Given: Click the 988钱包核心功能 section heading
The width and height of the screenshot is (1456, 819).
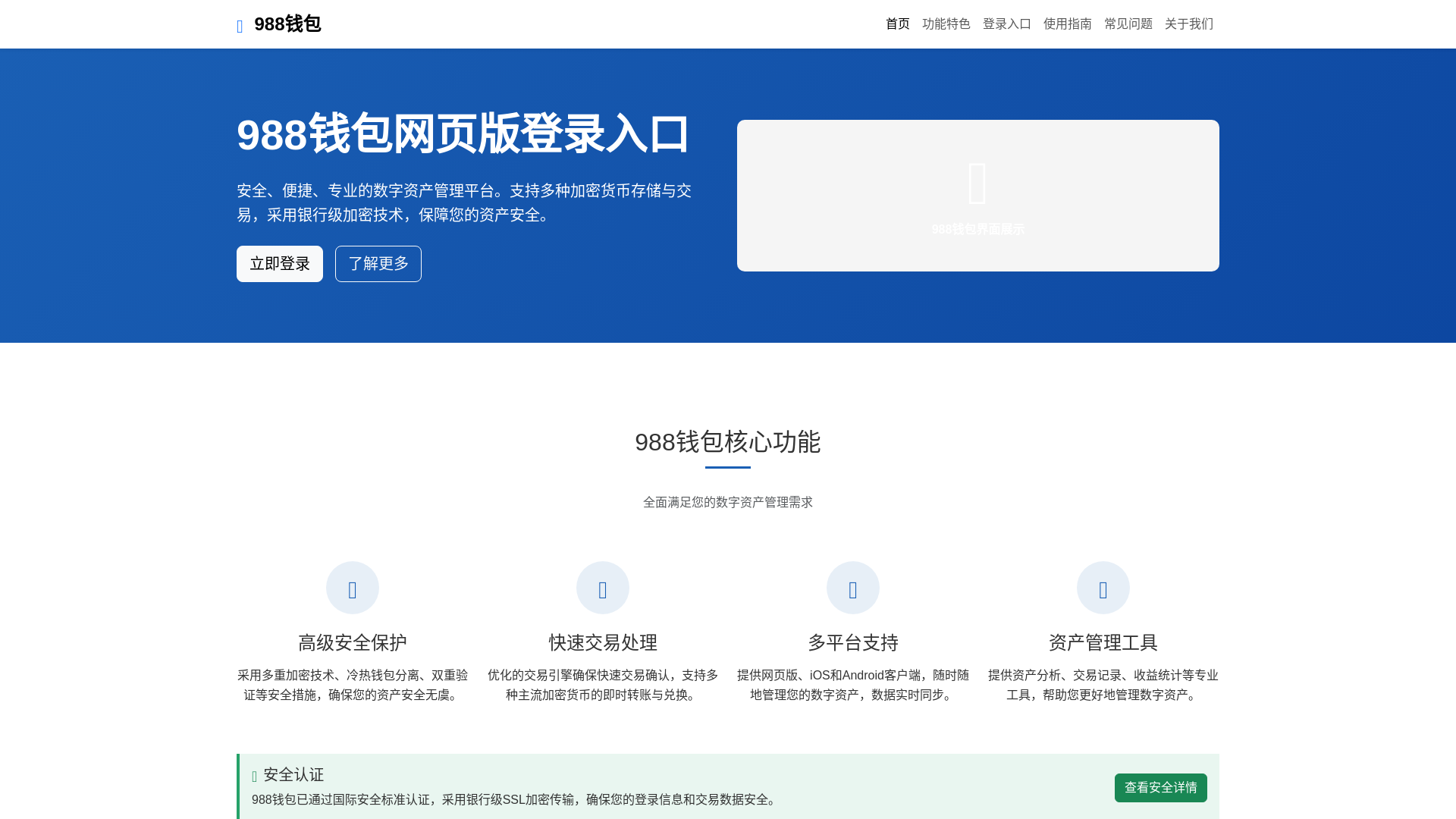Looking at the screenshot, I should [728, 442].
